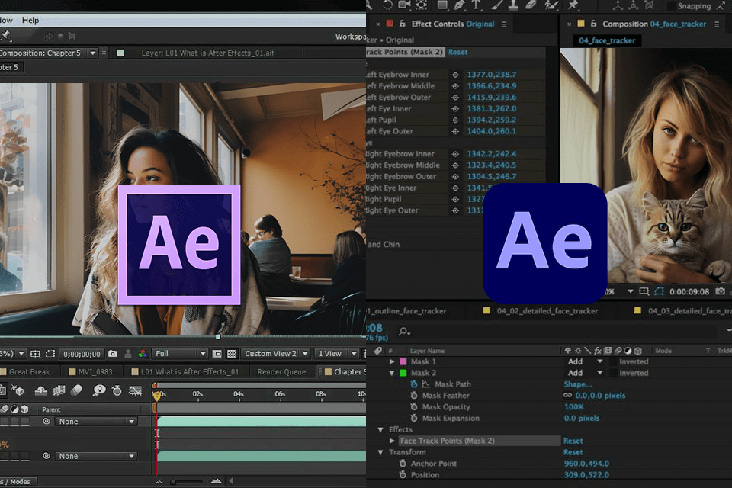Toggle the Left Pupil stopwatch

pos(455,120)
